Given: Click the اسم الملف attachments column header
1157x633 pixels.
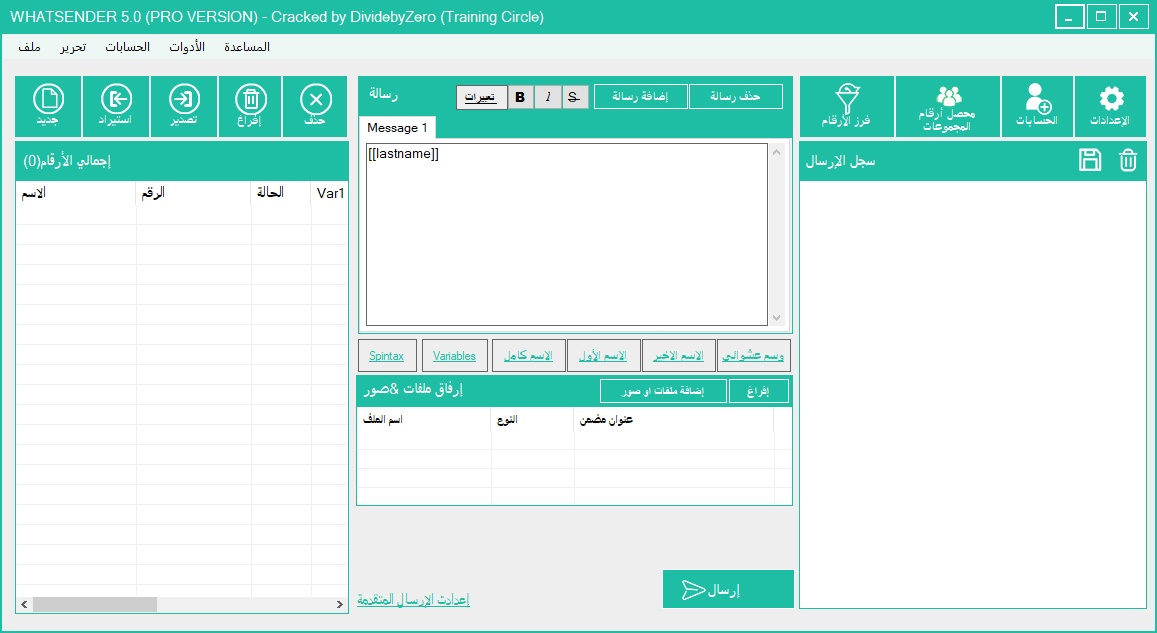Looking at the screenshot, I should [424, 420].
